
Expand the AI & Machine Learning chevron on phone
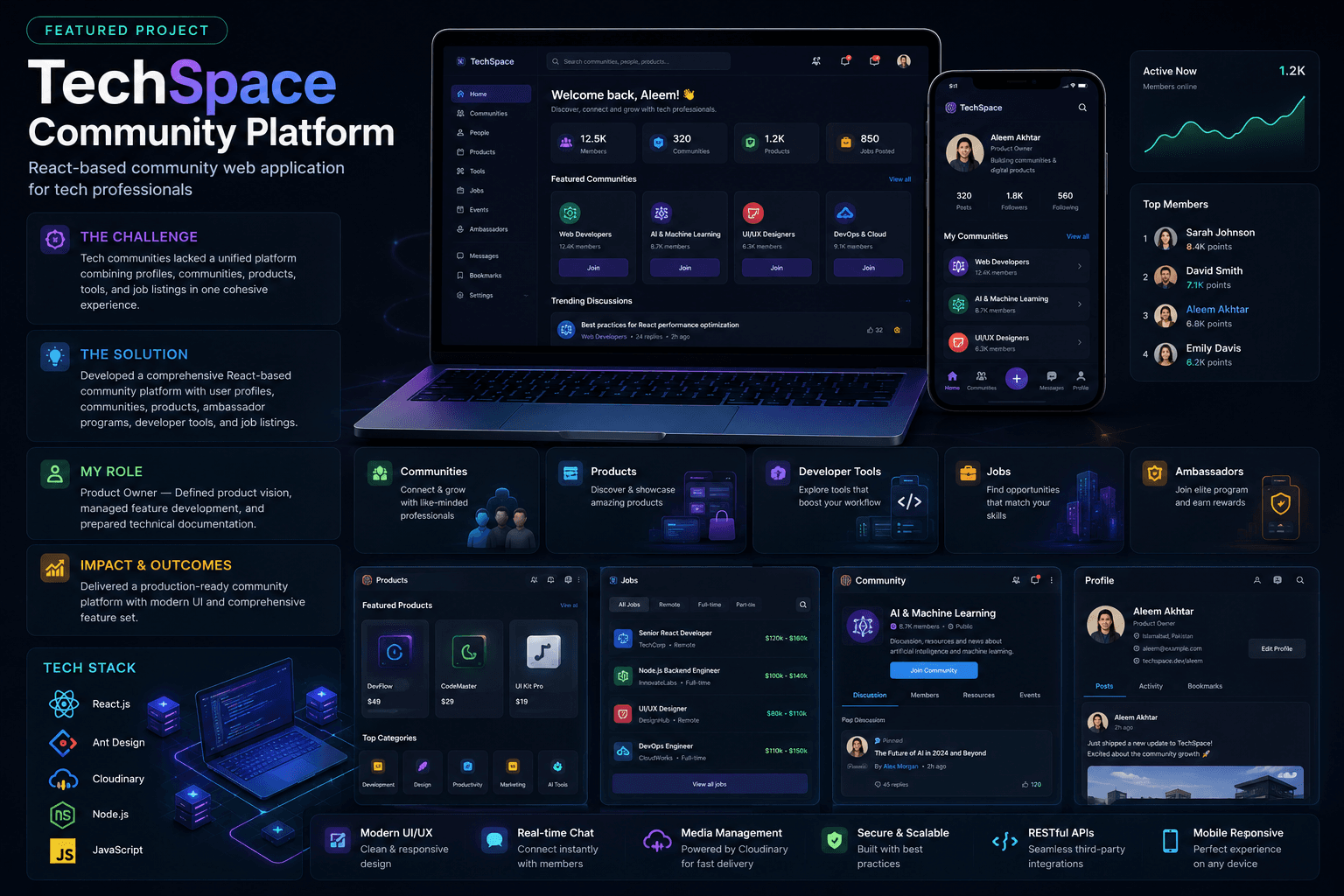1080,304
